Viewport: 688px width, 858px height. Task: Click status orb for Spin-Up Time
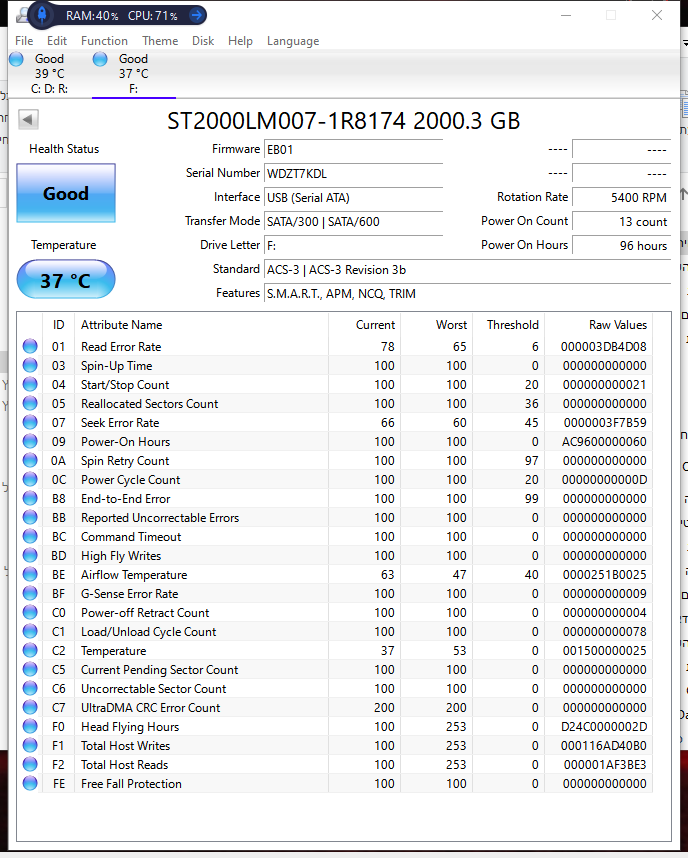pos(30,365)
